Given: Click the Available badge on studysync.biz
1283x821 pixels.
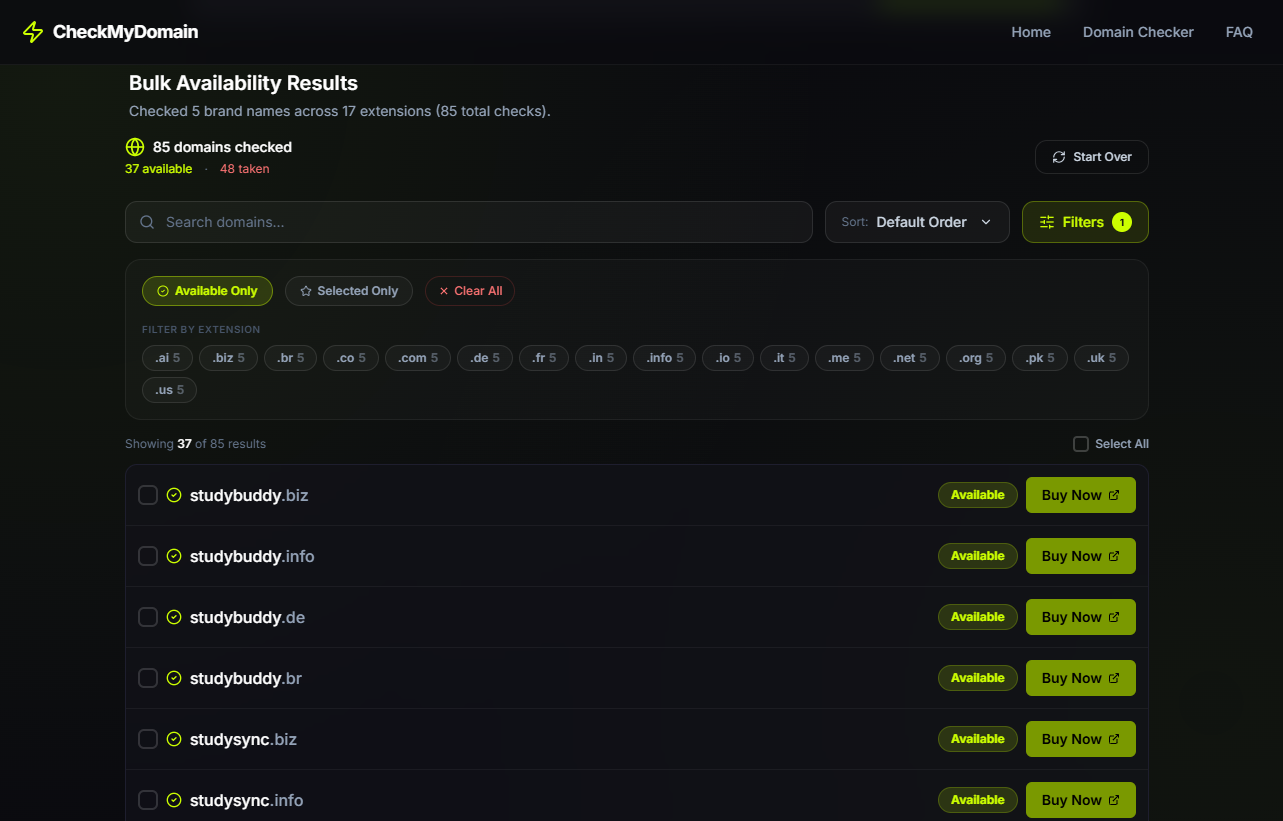Looking at the screenshot, I should click(x=978, y=739).
